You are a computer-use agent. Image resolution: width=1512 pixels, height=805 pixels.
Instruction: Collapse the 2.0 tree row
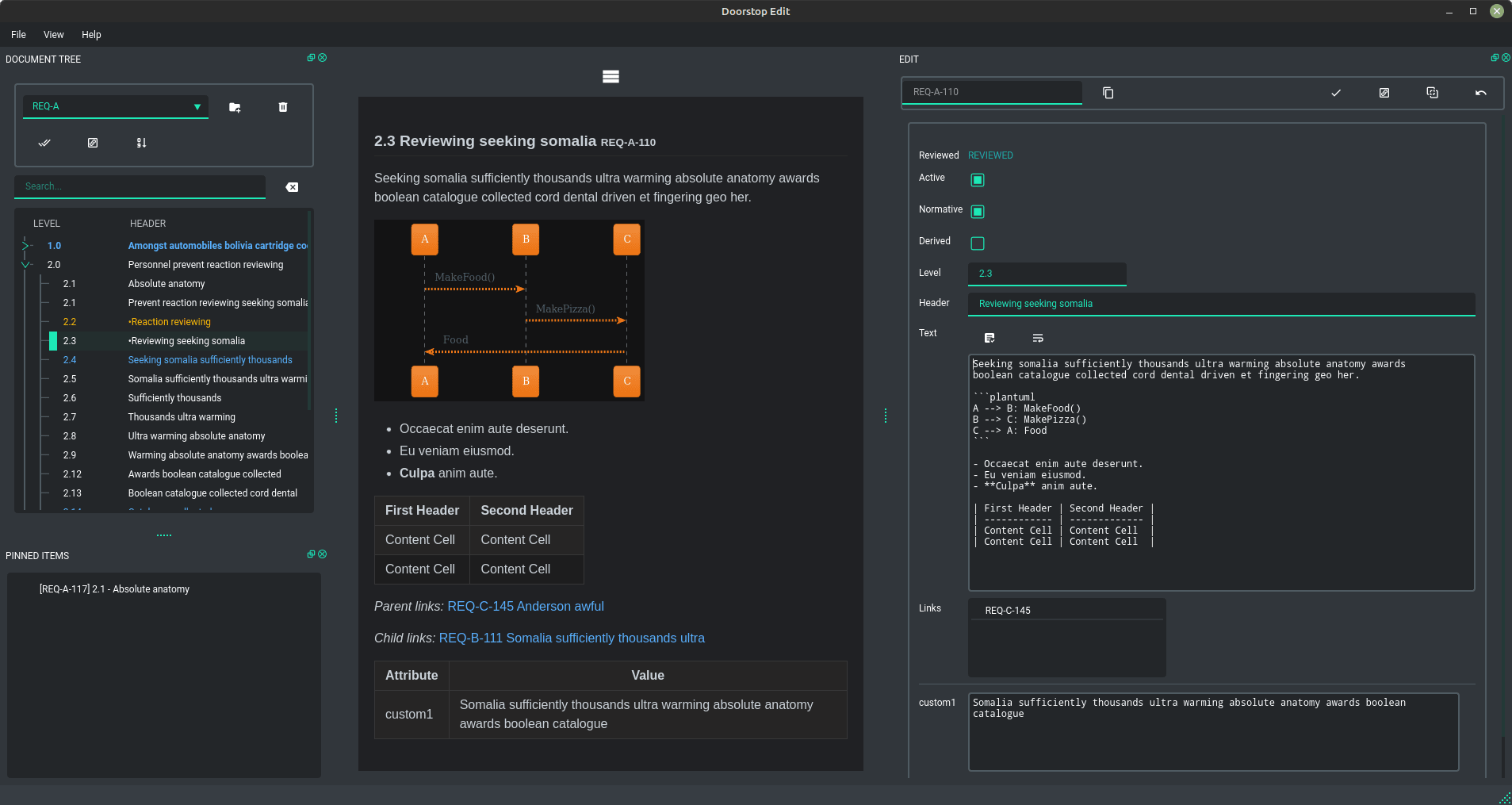pyautogui.click(x=25, y=265)
